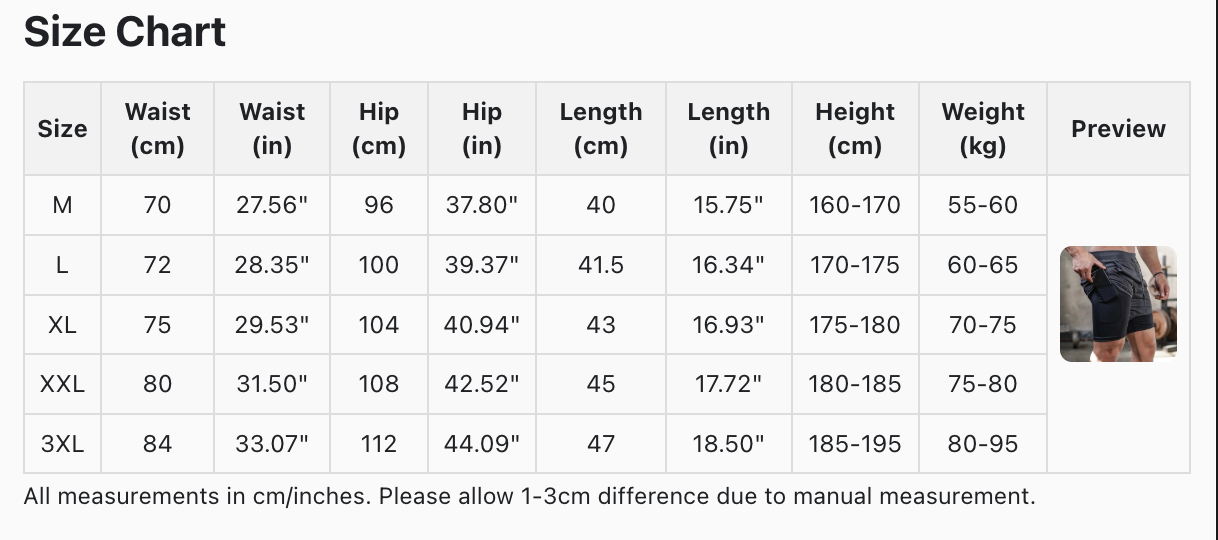Select the M size row label
The image size is (1218, 540).
[62, 205]
